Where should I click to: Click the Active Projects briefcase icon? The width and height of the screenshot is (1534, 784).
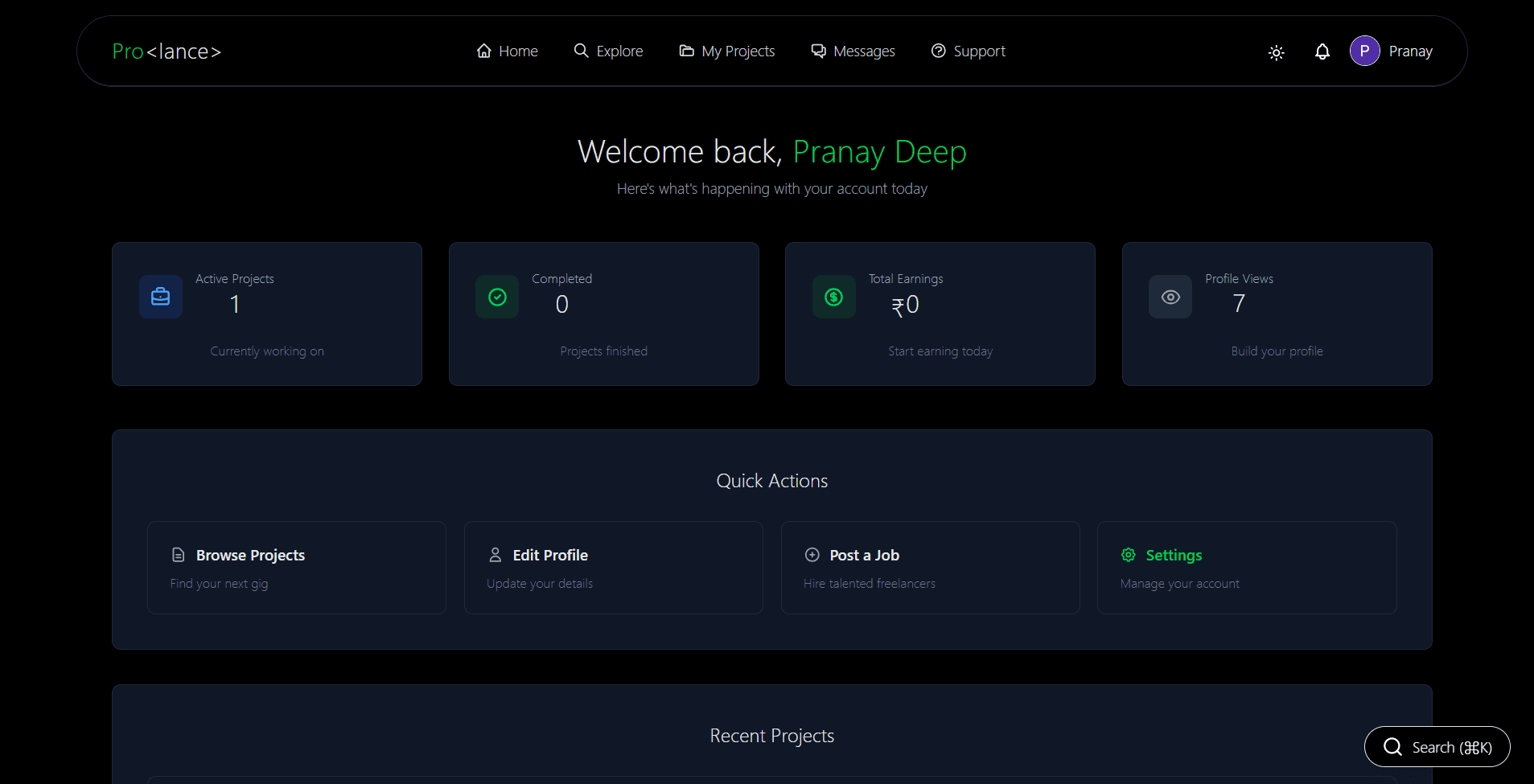pyautogui.click(x=161, y=297)
